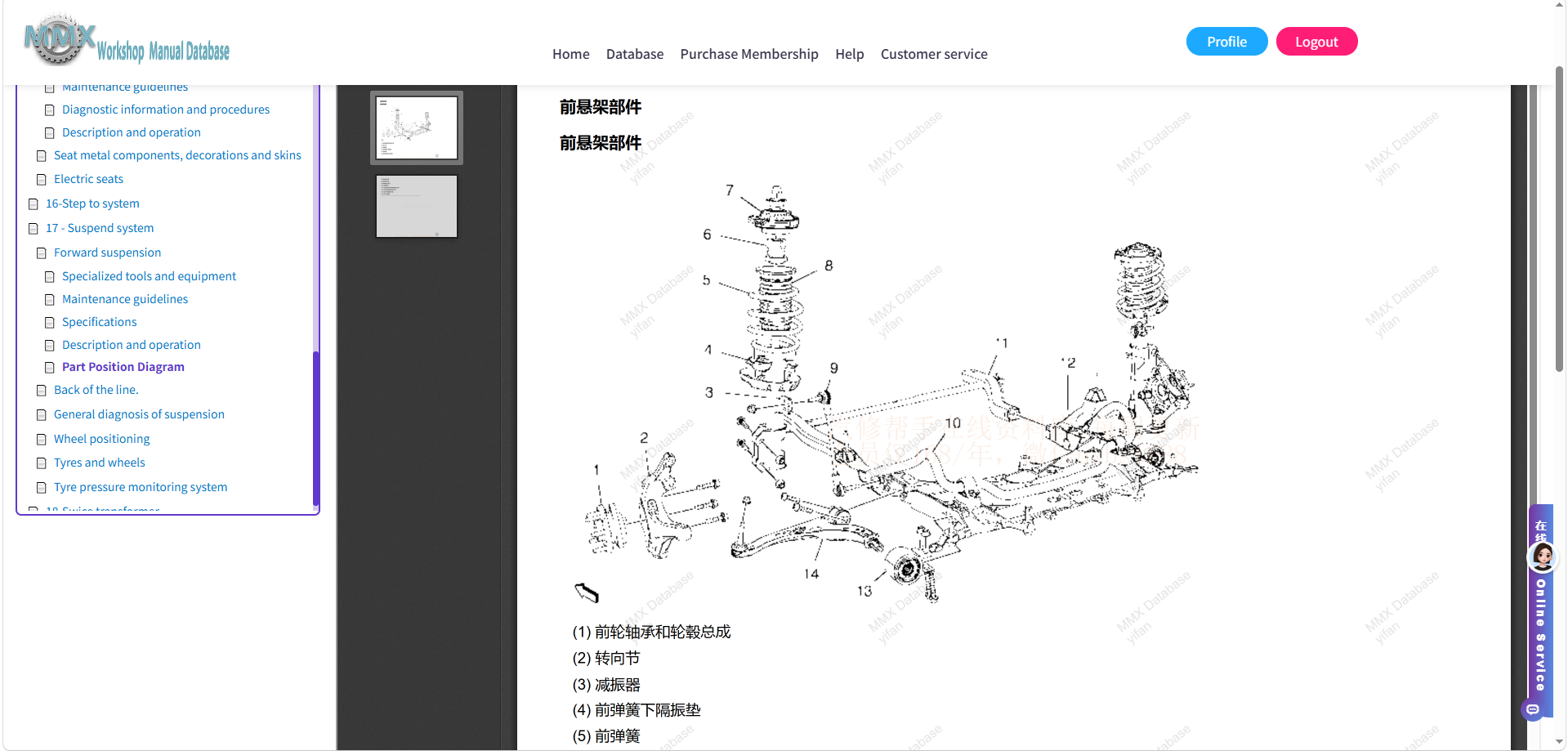Select the second page thumbnail
Viewport: 1568px width, 751px height.
click(417, 206)
